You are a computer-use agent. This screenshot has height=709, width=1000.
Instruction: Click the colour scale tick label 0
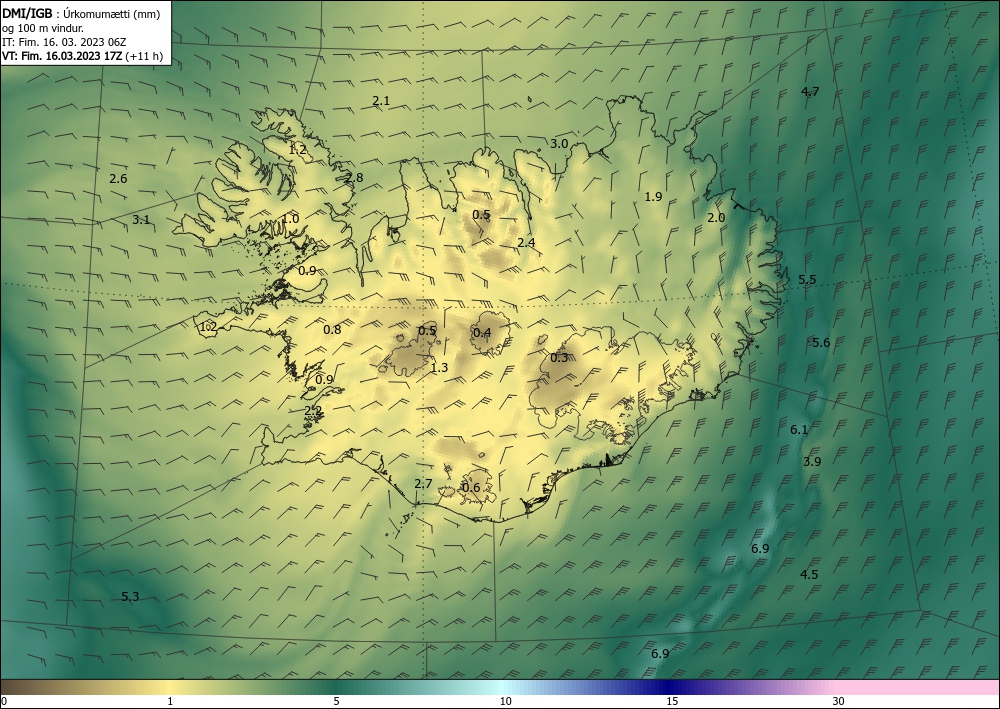(4, 701)
